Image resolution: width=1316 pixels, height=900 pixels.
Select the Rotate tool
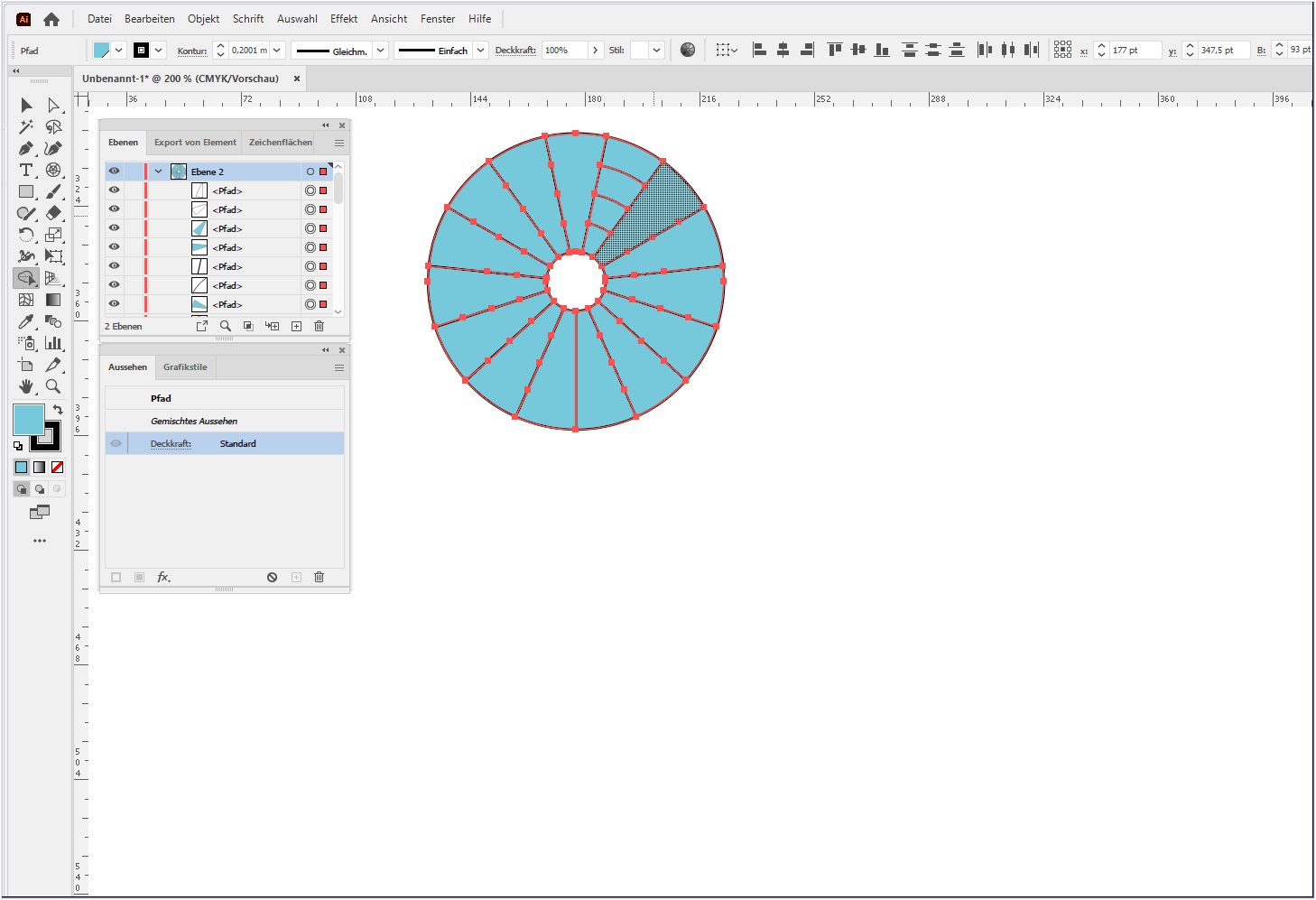pyautogui.click(x=24, y=235)
